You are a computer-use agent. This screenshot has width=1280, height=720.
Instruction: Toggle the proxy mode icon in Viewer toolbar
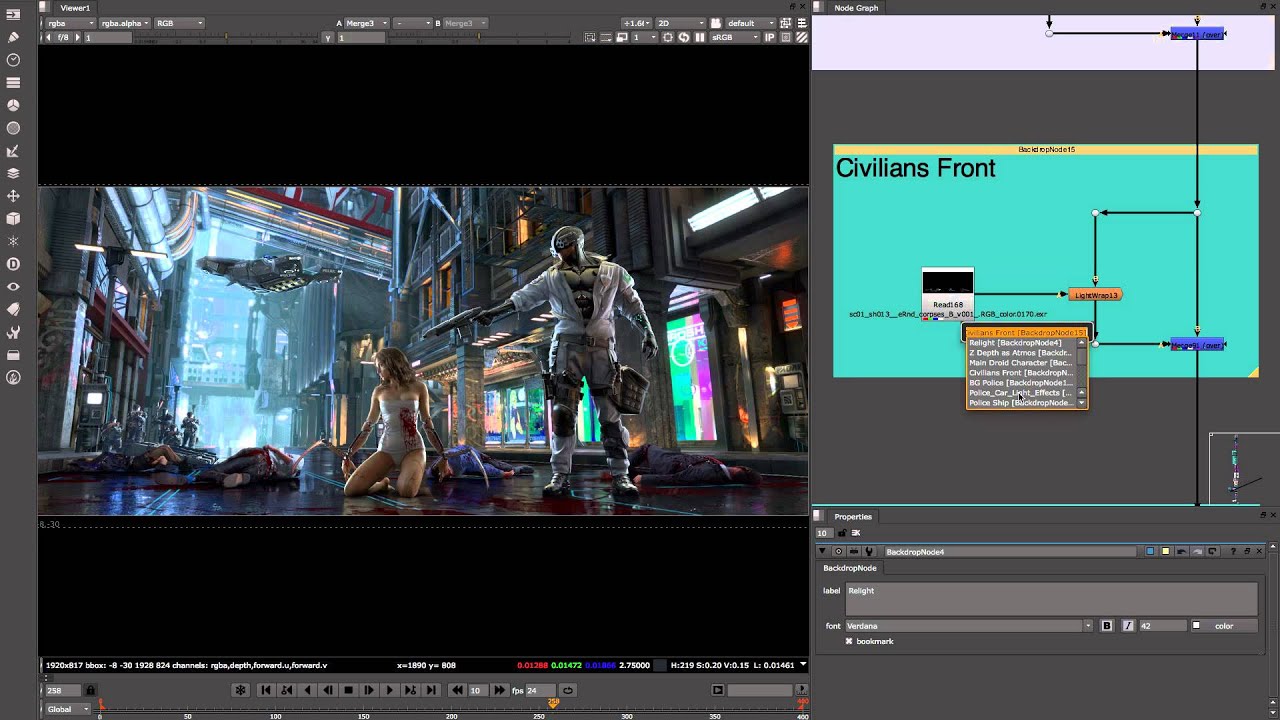(x=622, y=37)
